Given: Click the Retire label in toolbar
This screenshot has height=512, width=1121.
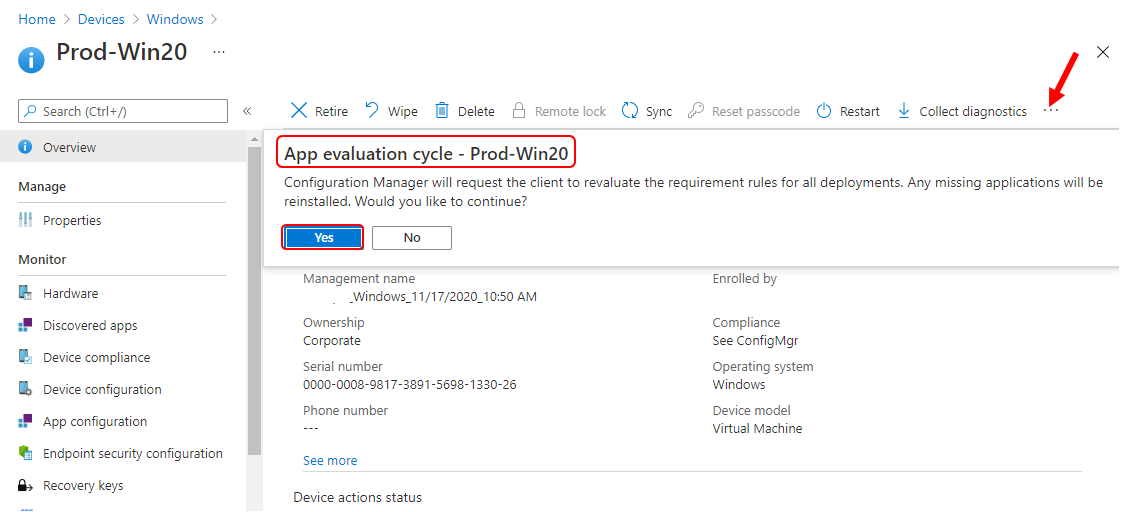Looking at the screenshot, I should [x=332, y=112].
